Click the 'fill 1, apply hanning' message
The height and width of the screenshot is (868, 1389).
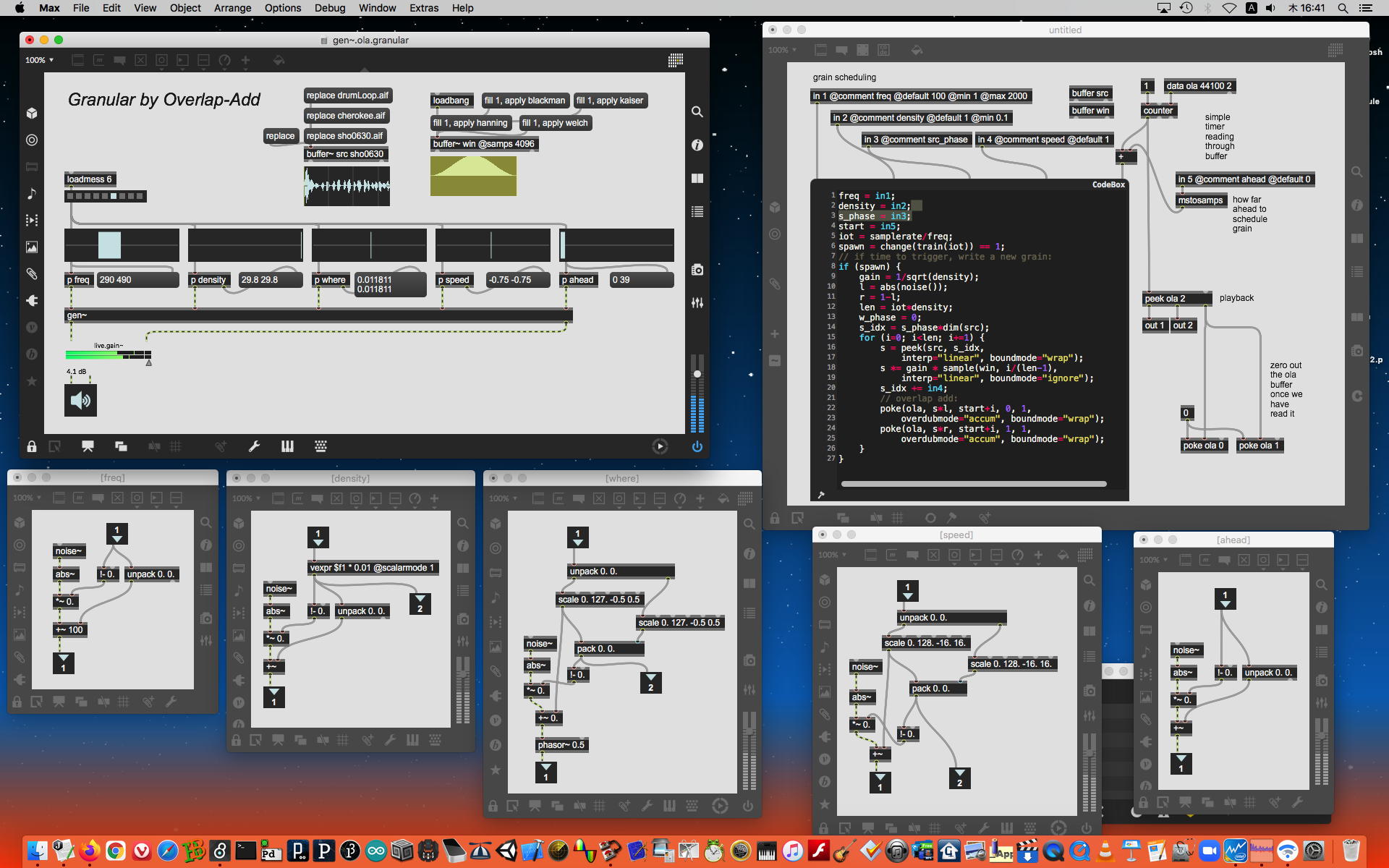tap(470, 123)
